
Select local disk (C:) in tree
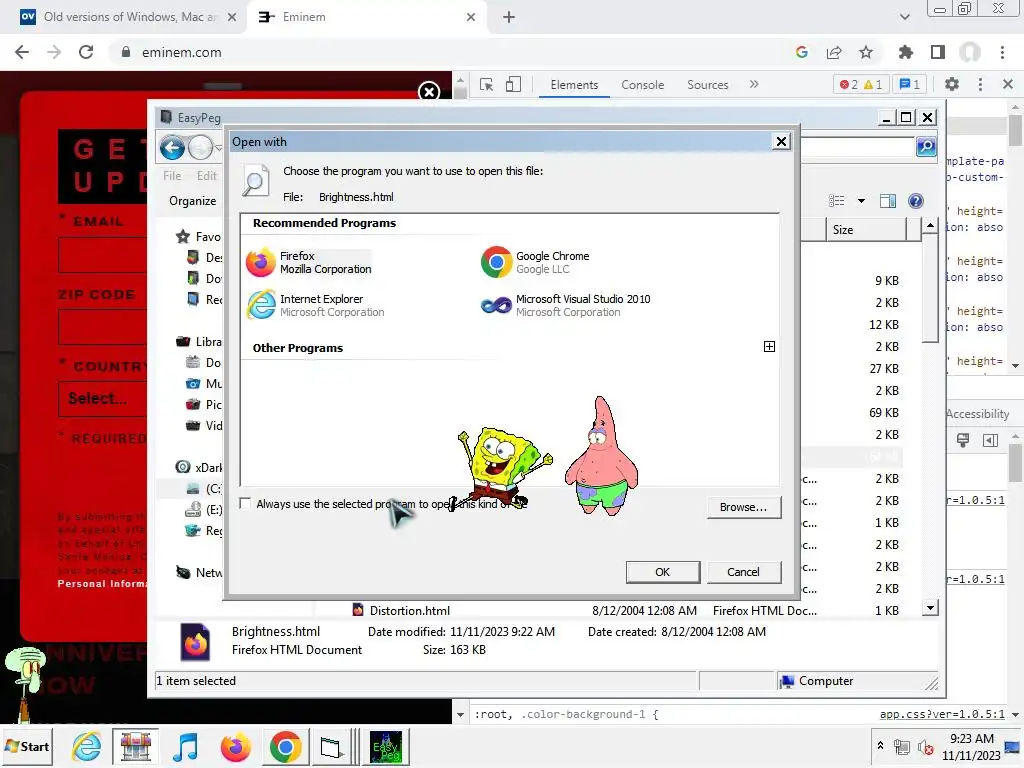coord(204,488)
